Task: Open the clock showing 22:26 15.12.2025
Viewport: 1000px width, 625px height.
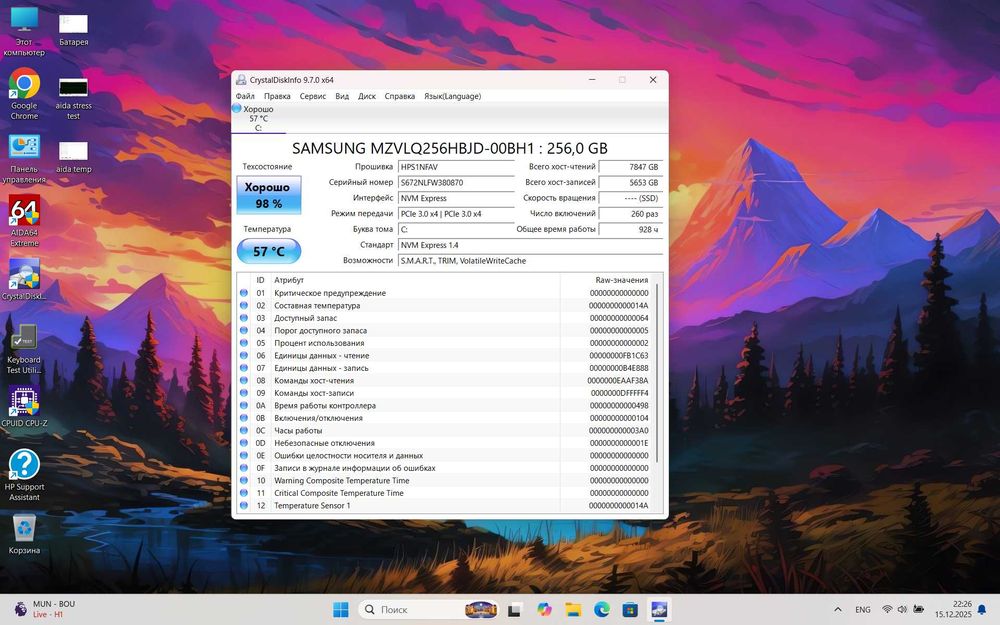Action: click(x=953, y=609)
